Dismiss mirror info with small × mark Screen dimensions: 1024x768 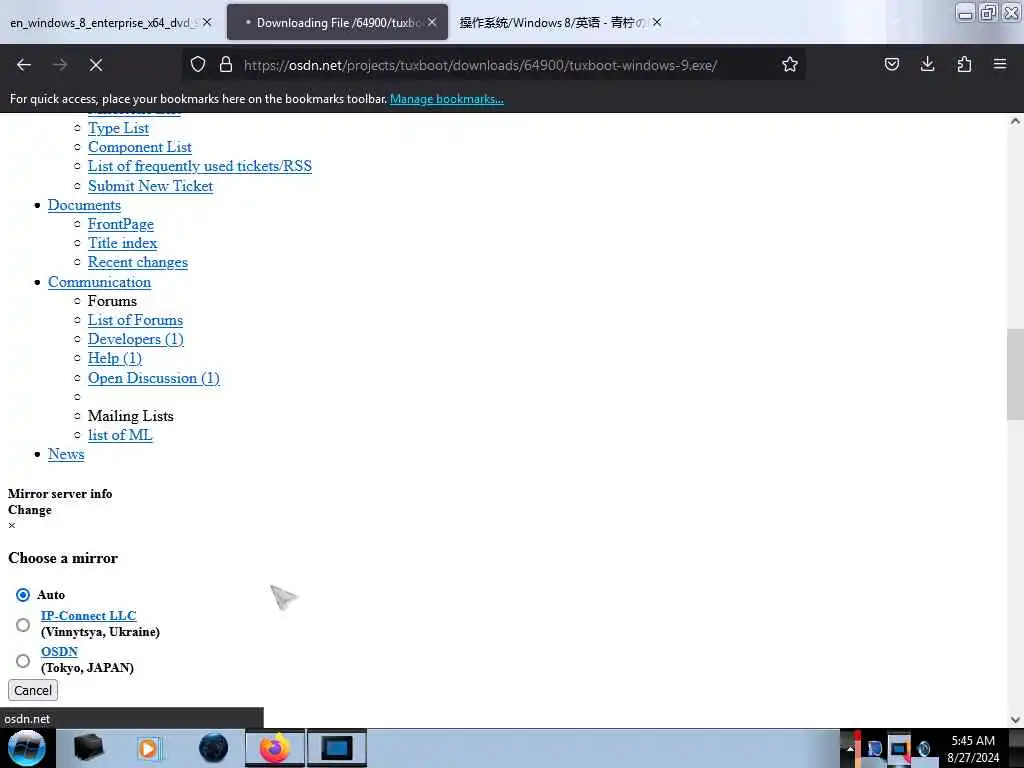[12, 526]
